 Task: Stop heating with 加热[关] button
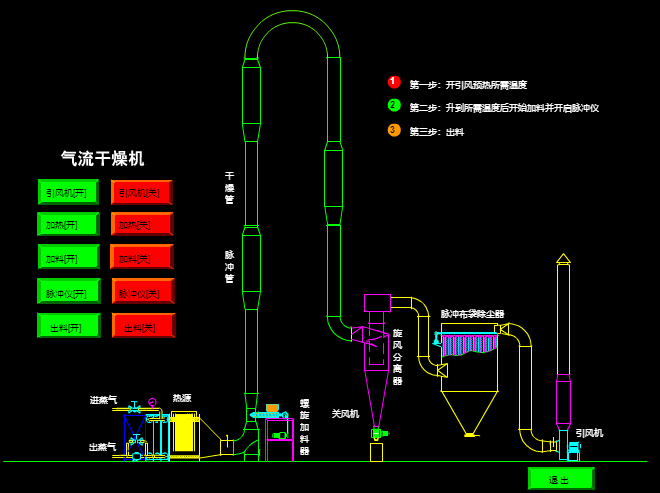[x=142, y=224]
